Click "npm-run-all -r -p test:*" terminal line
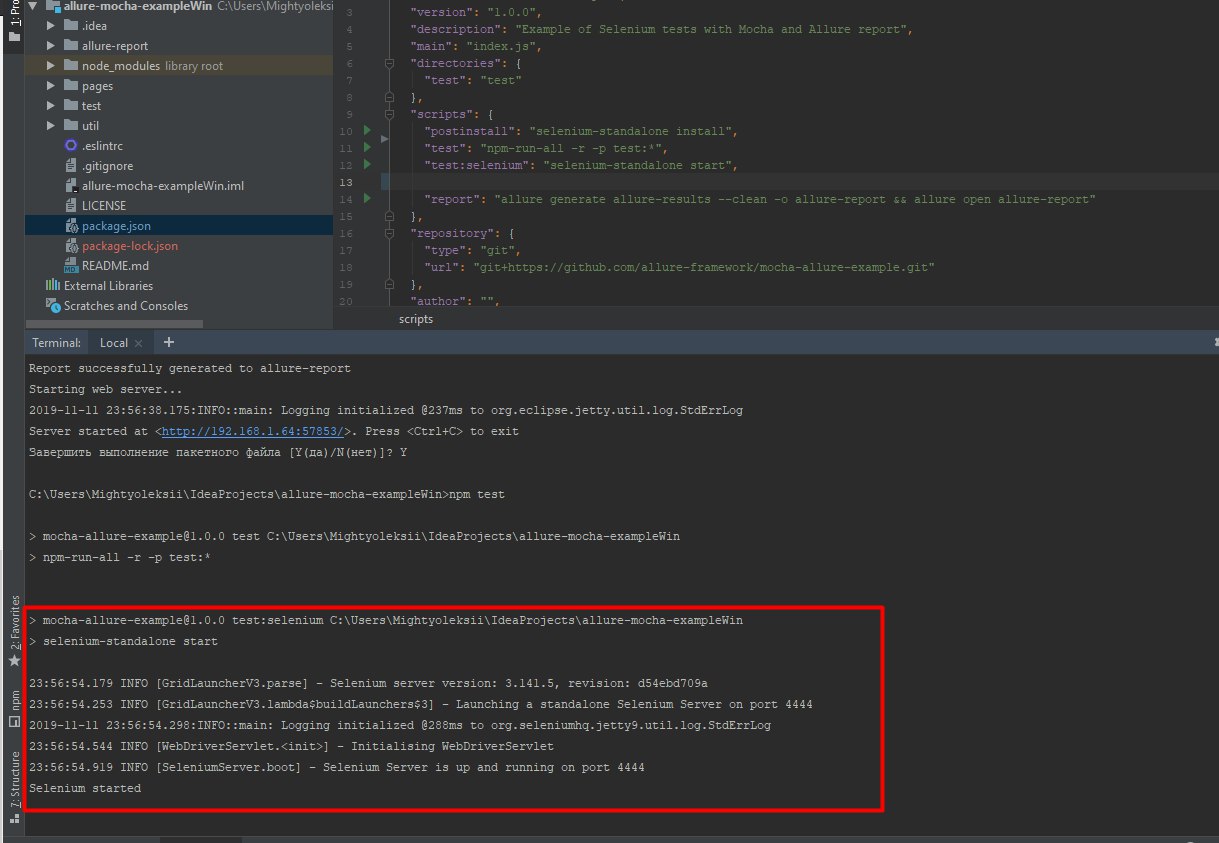 coord(127,557)
